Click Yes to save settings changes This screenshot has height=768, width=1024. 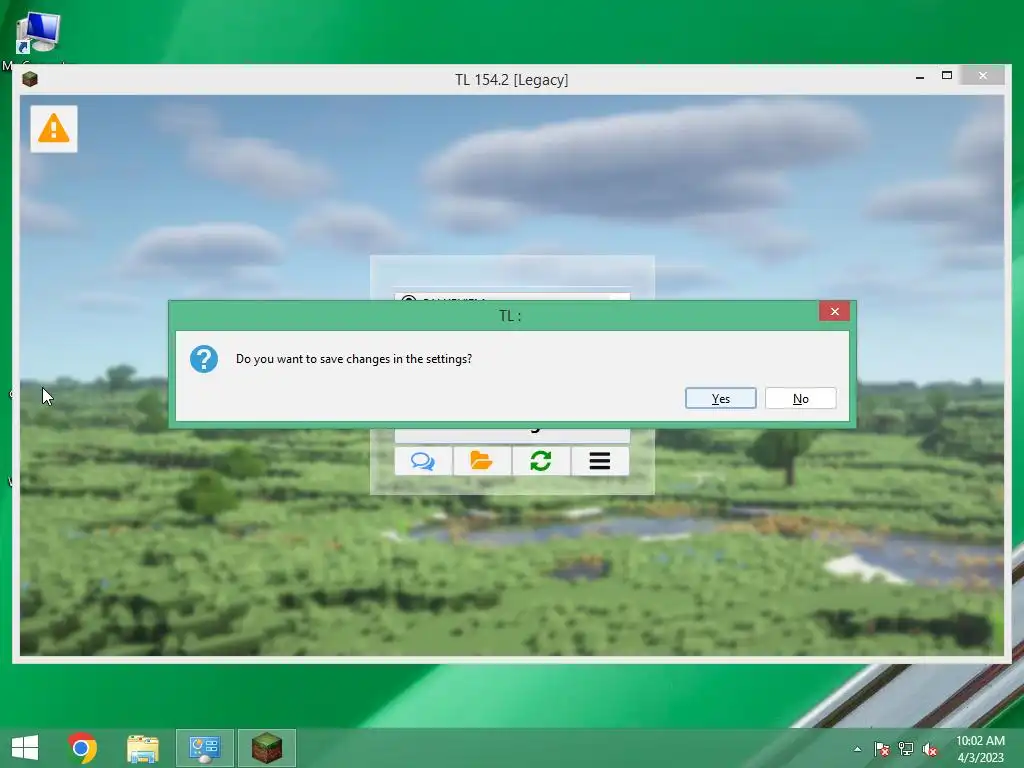(720, 398)
